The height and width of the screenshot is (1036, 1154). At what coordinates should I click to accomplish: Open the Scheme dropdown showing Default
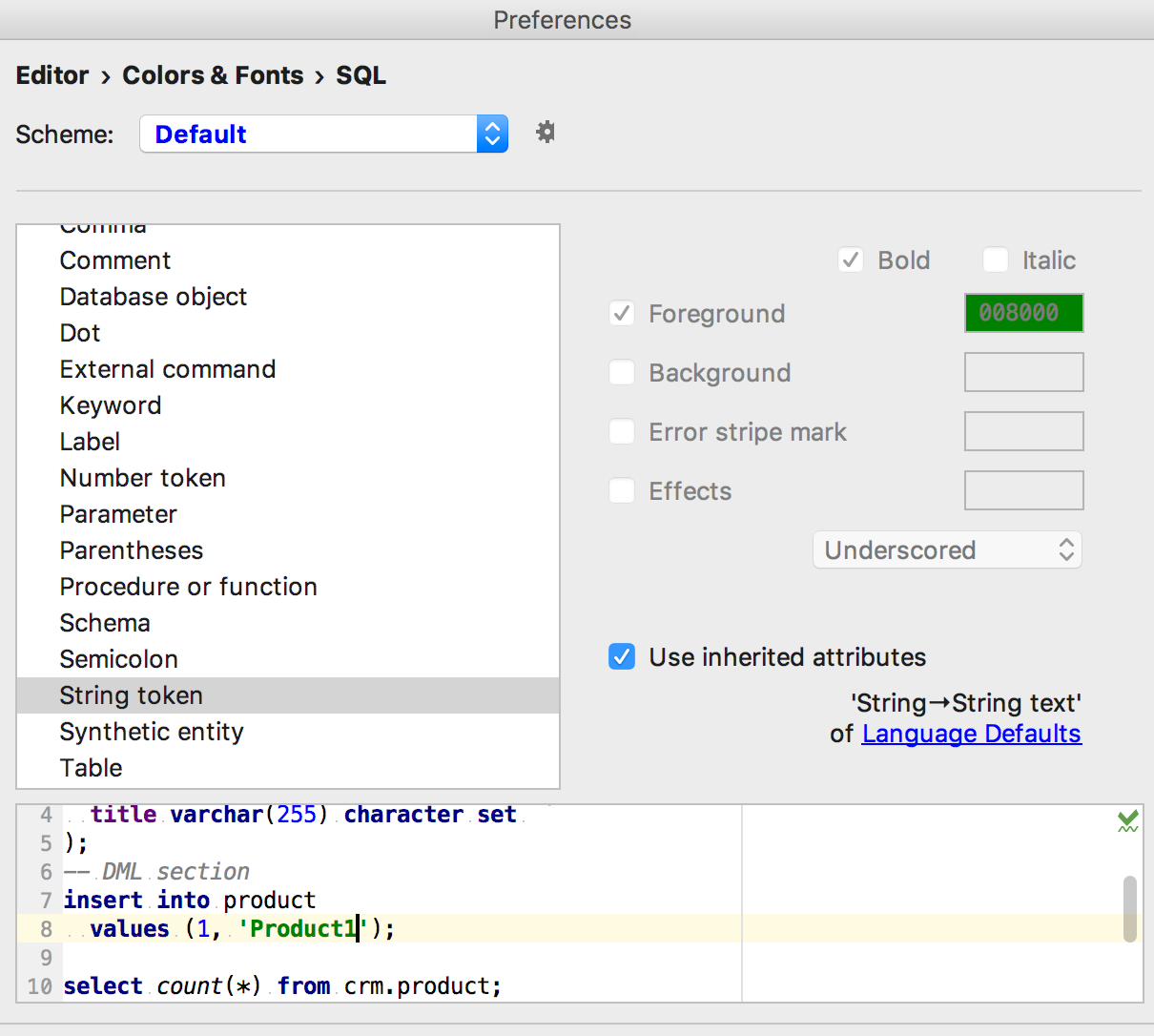click(x=323, y=135)
